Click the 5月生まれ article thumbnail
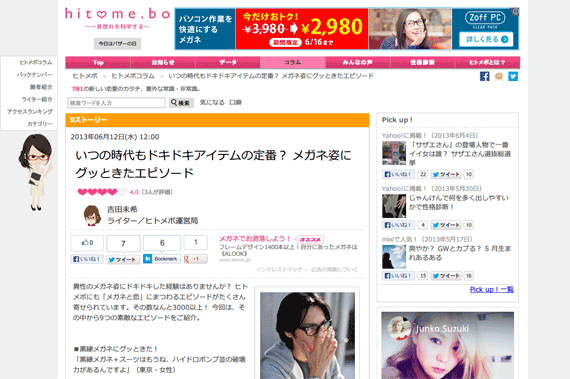The image size is (570, 379). pos(394,257)
